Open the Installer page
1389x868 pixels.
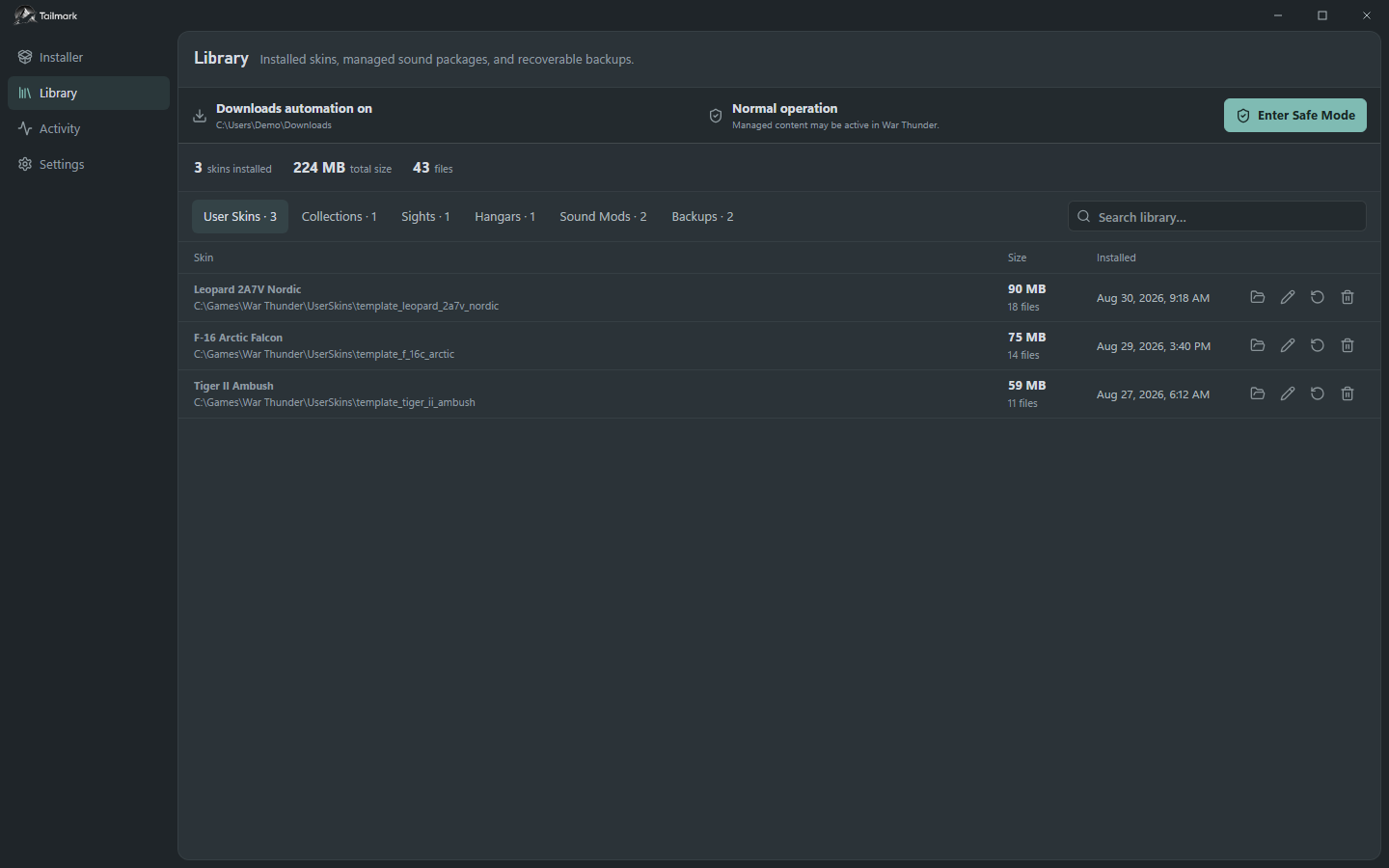pos(89,58)
